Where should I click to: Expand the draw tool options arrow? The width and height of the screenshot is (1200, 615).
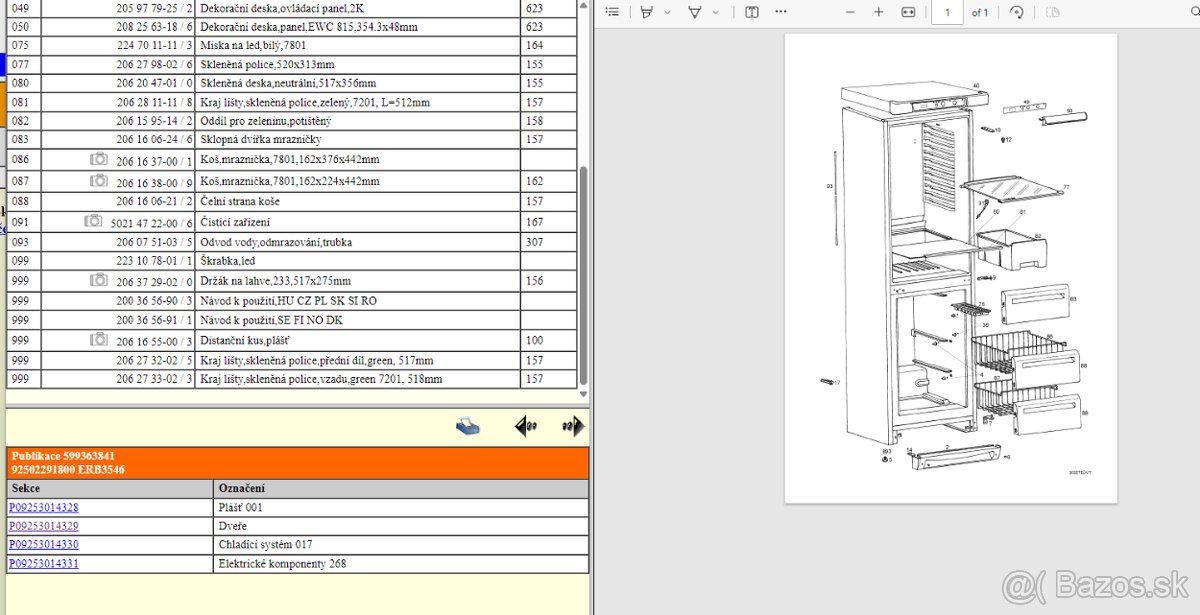715,12
